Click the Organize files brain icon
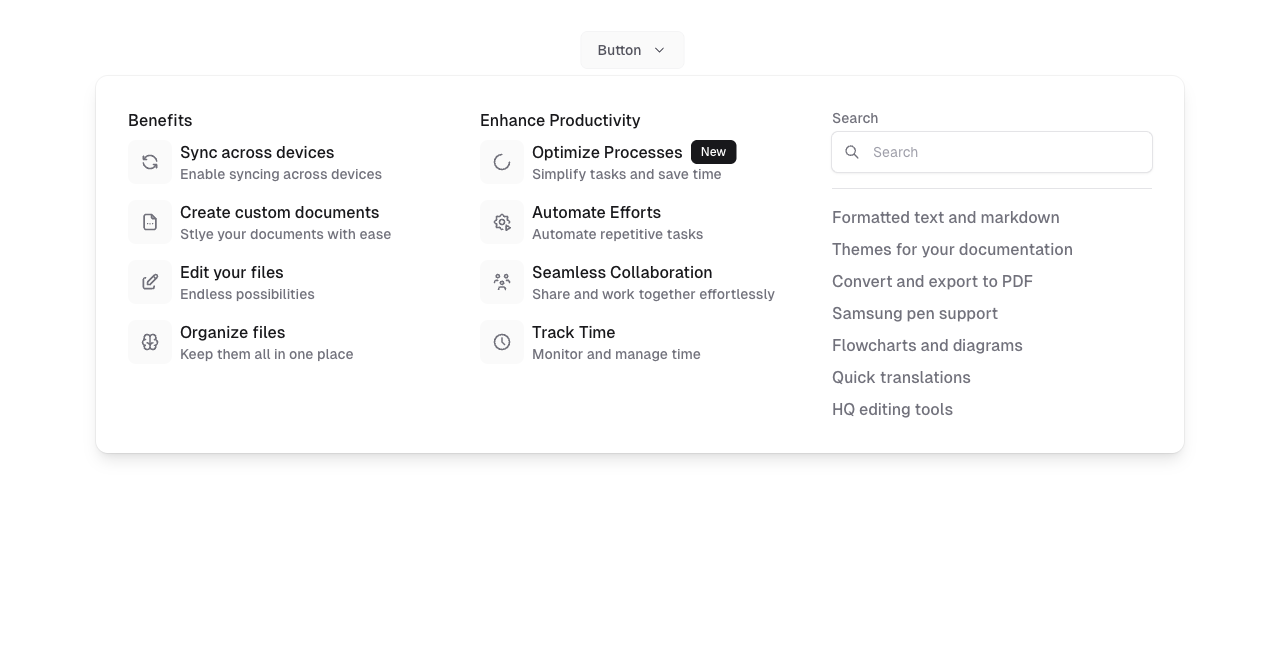 [150, 342]
